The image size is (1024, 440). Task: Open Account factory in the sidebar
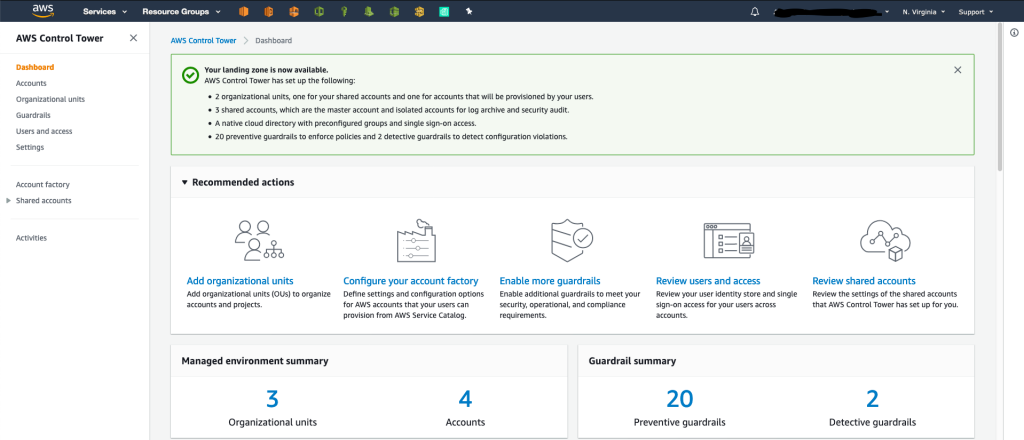click(x=42, y=185)
